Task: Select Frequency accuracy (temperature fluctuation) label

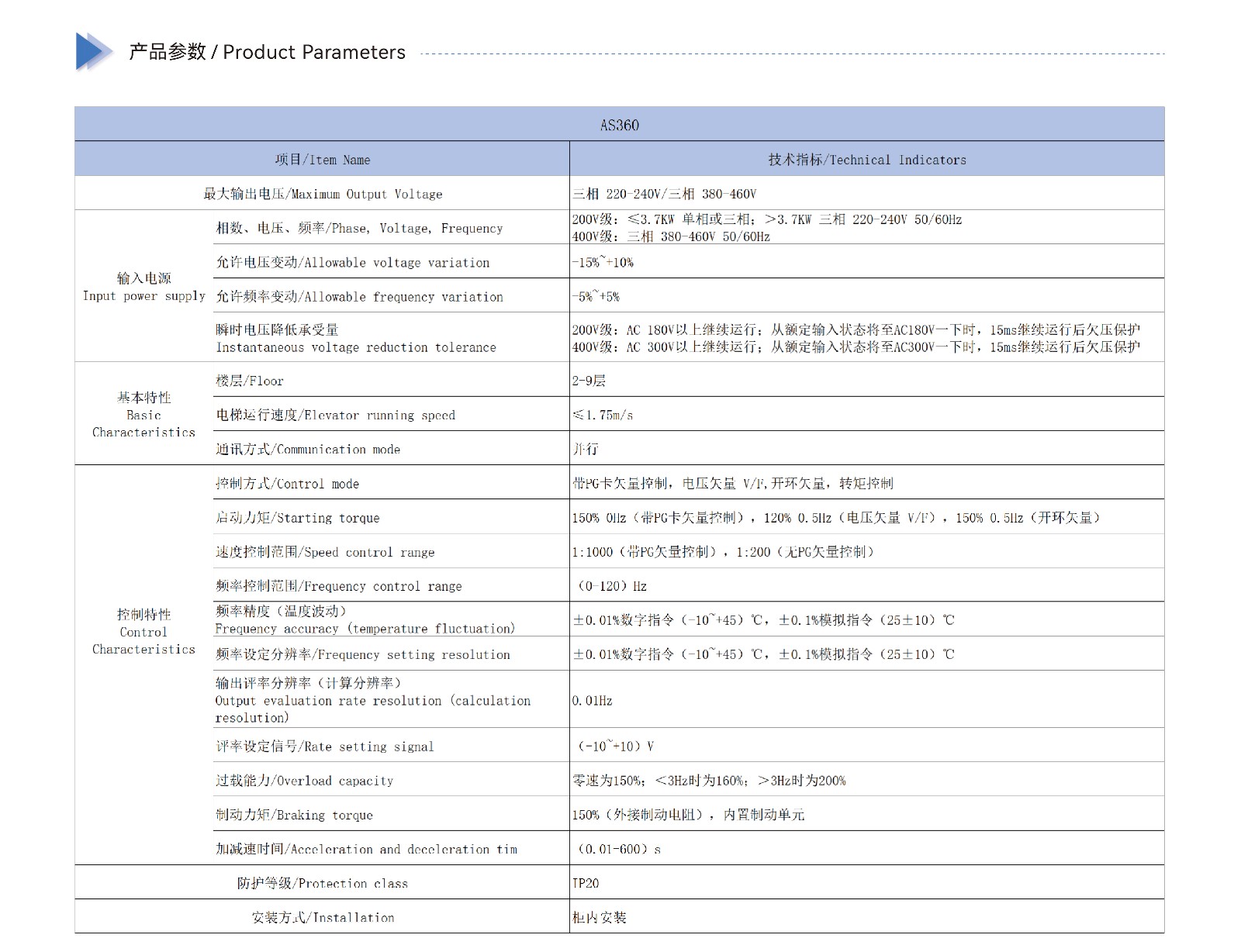Action: [365, 619]
